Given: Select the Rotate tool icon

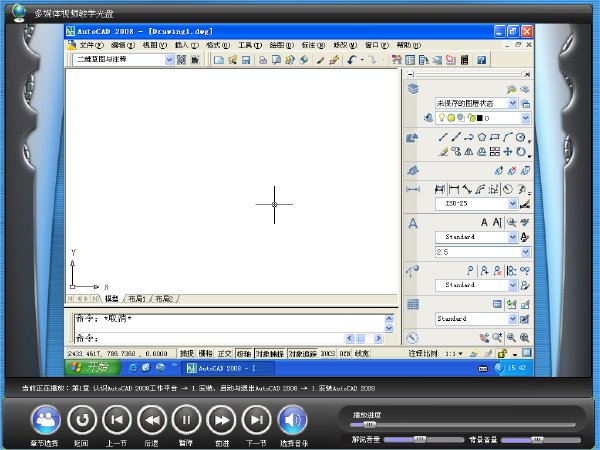Looking at the screenshot, I should point(520,152).
